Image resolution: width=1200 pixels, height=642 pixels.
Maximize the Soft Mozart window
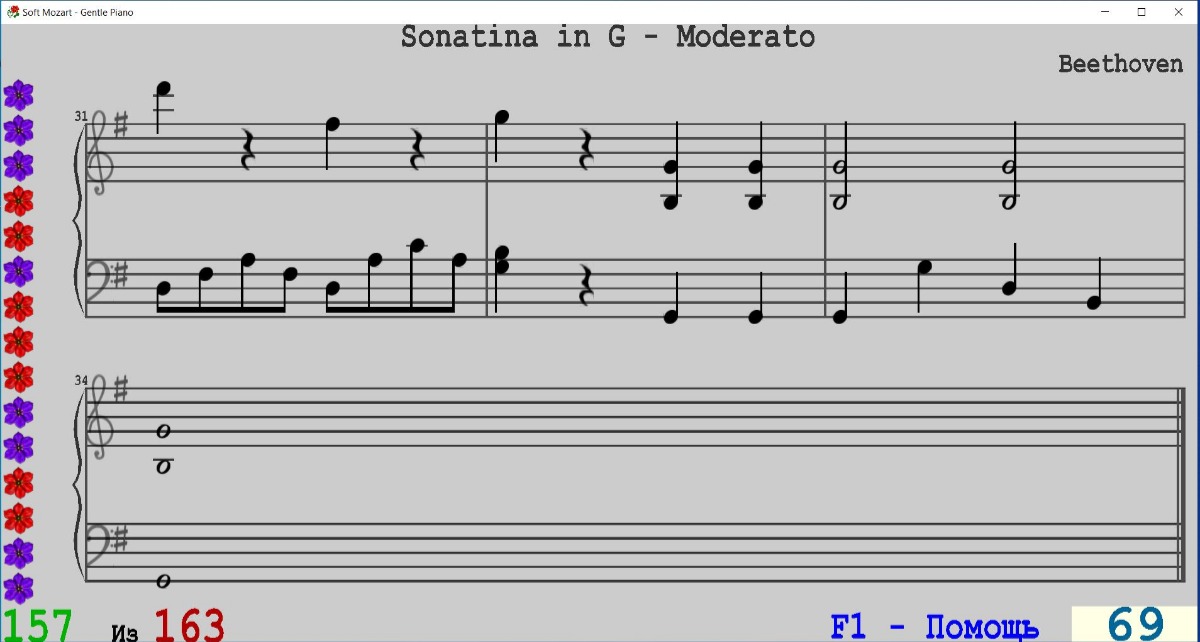pos(1141,12)
